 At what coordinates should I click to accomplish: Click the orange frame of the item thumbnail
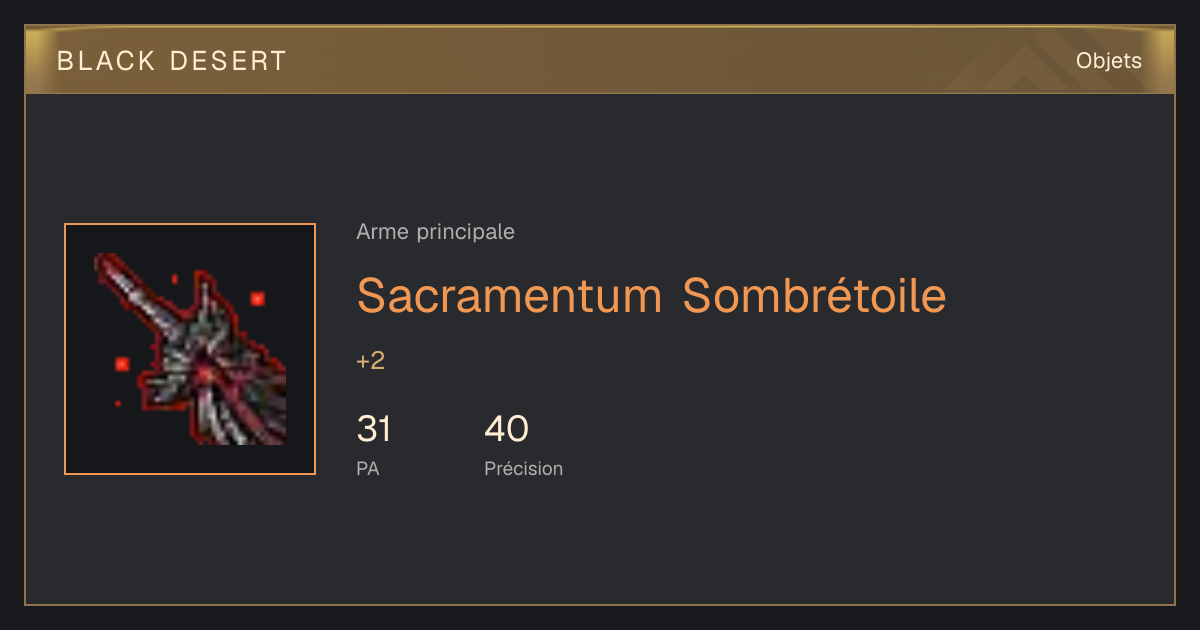(x=190, y=224)
